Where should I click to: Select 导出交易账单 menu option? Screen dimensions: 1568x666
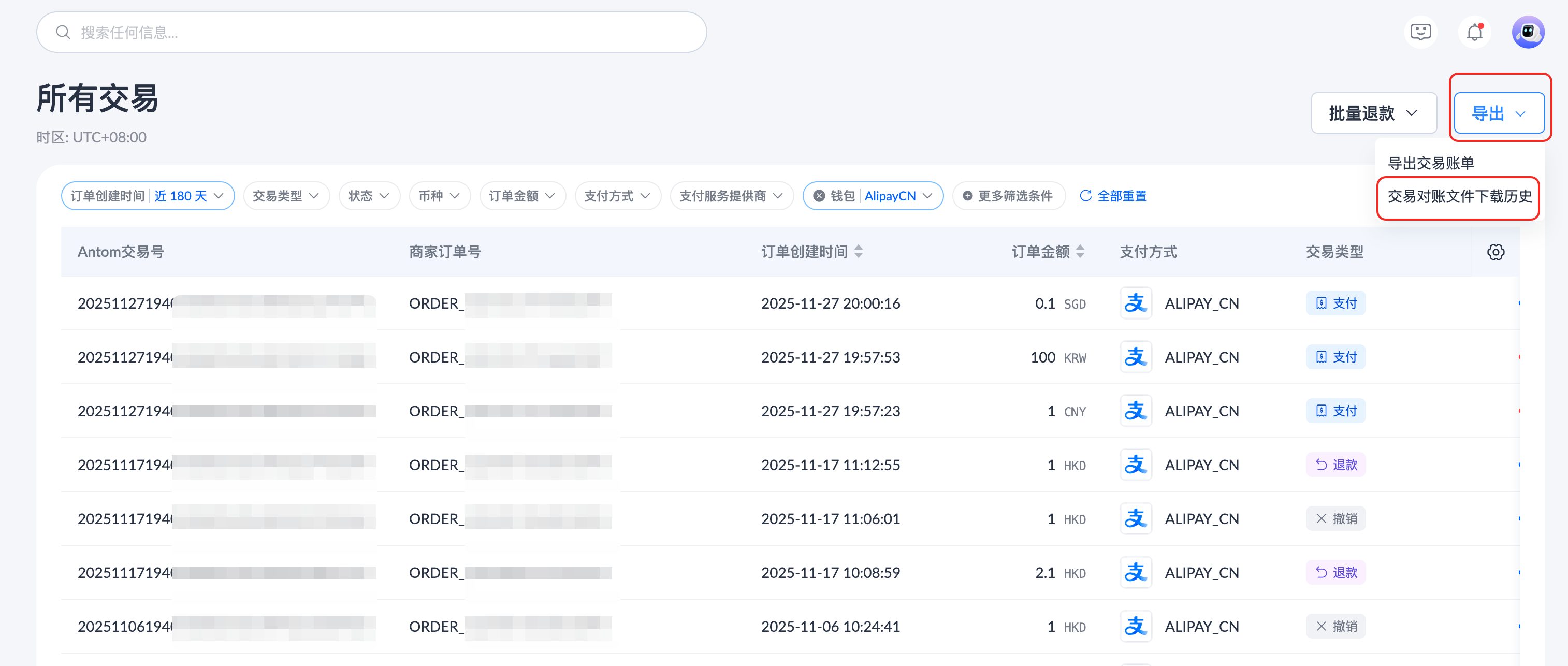coord(1430,163)
